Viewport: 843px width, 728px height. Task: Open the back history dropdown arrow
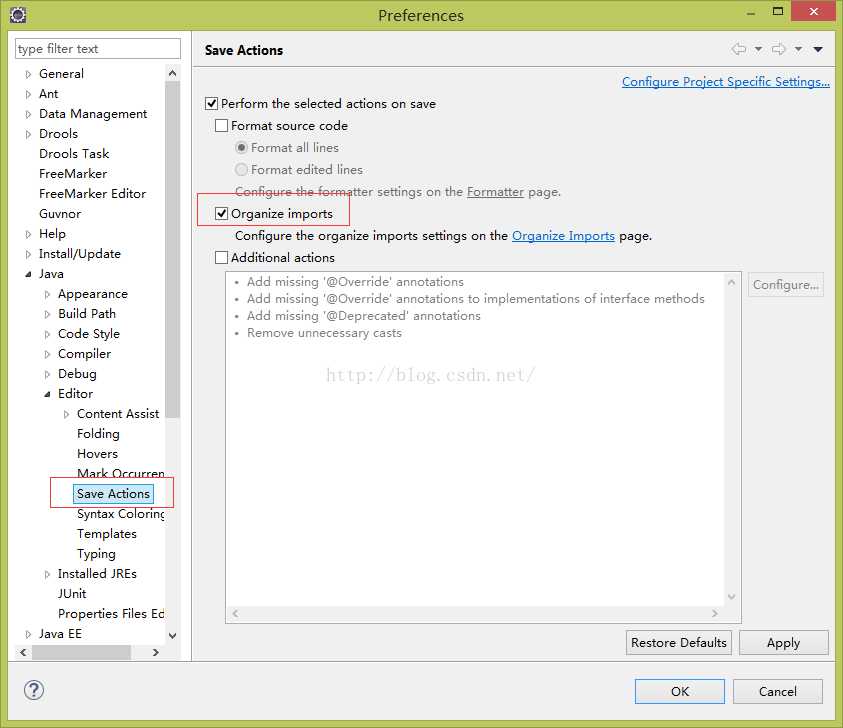[758, 49]
